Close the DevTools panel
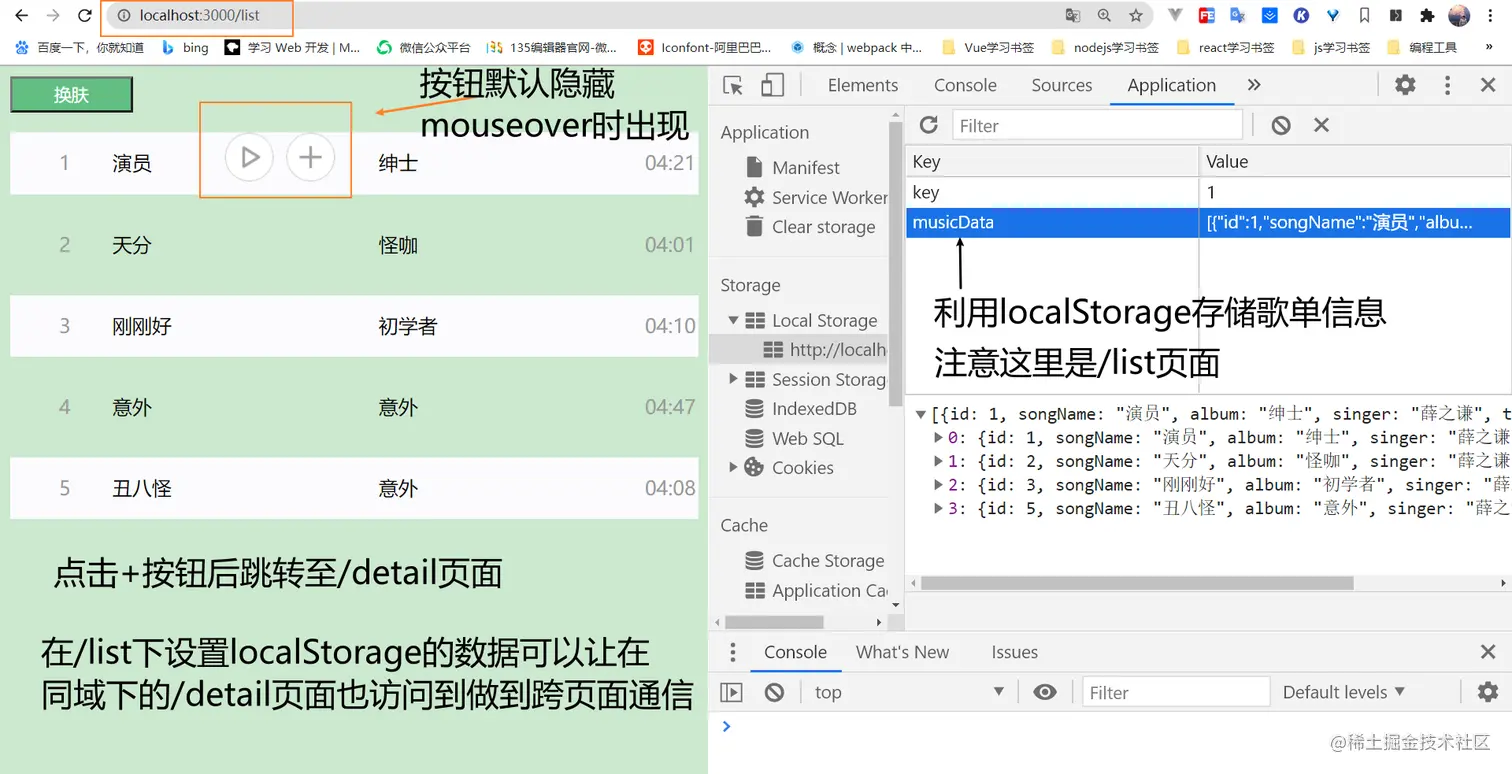 coord(1488,86)
